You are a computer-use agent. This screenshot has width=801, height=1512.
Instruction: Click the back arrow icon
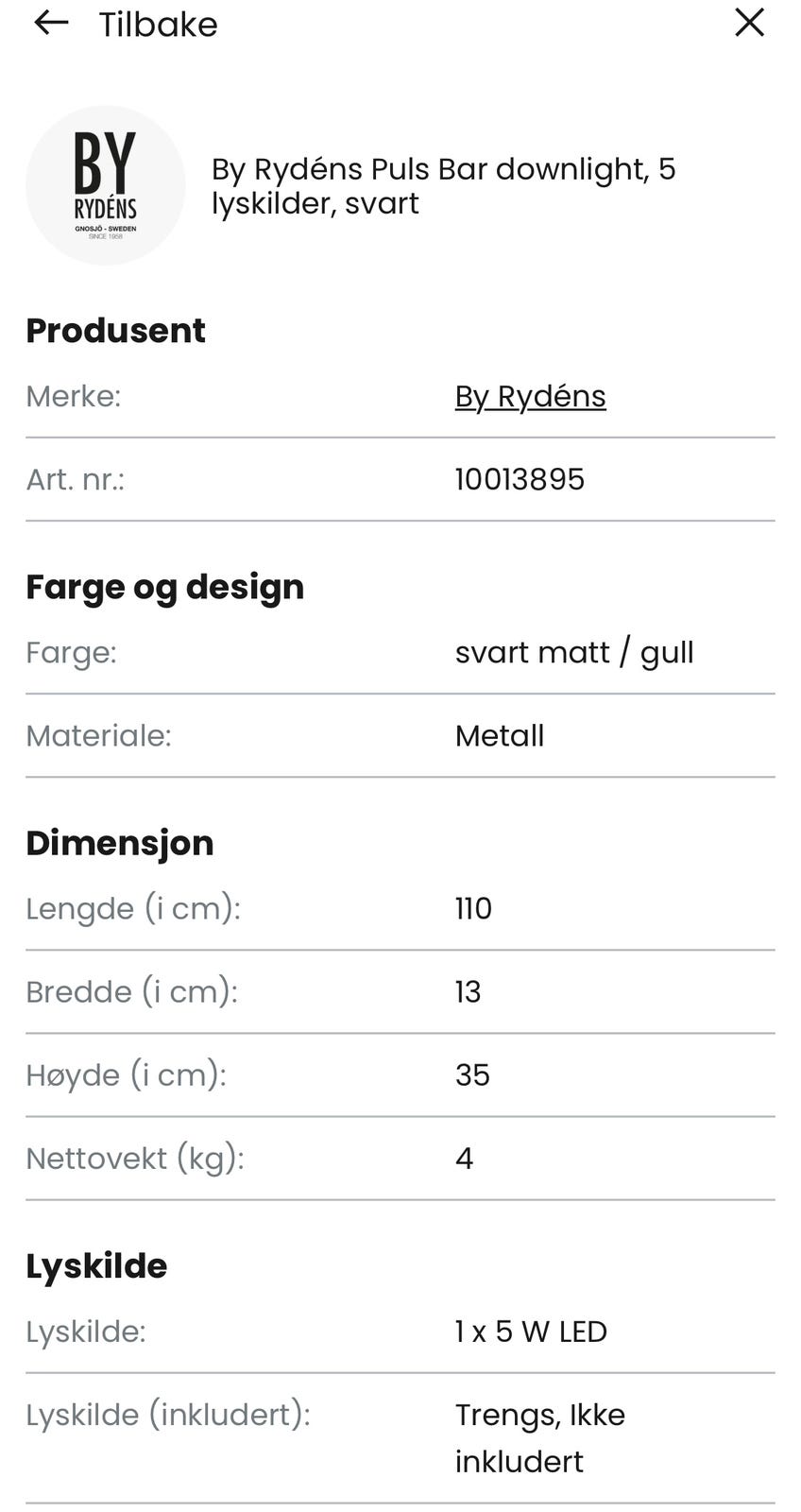[x=51, y=24]
